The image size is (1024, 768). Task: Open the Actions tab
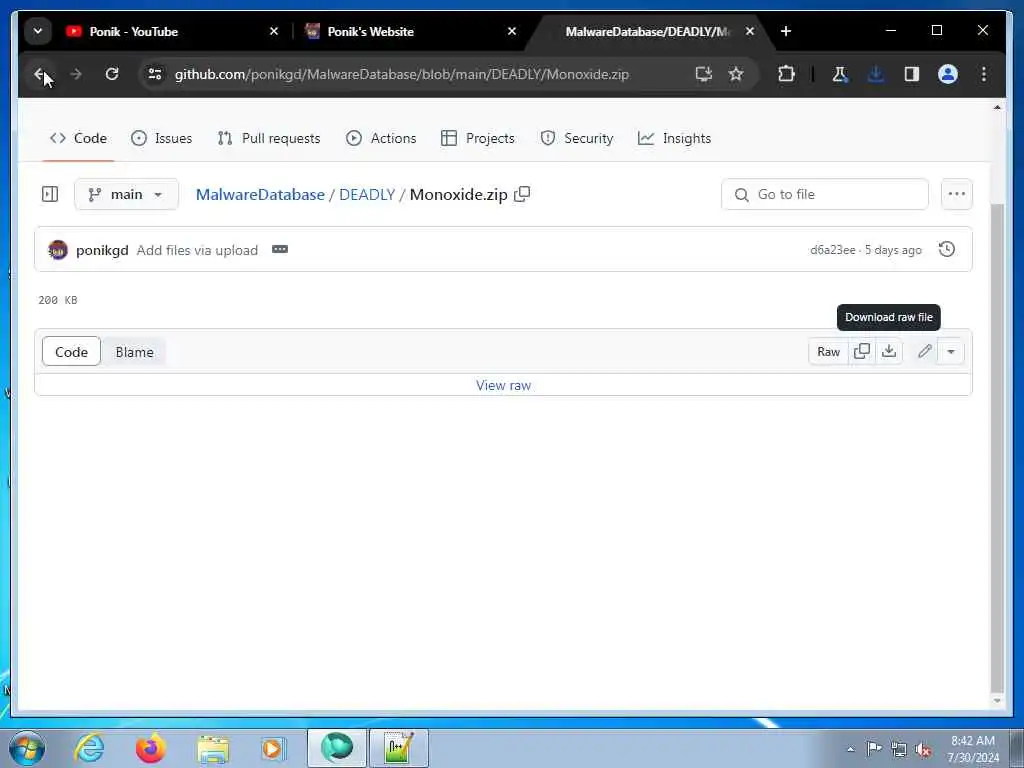(381, 138)
